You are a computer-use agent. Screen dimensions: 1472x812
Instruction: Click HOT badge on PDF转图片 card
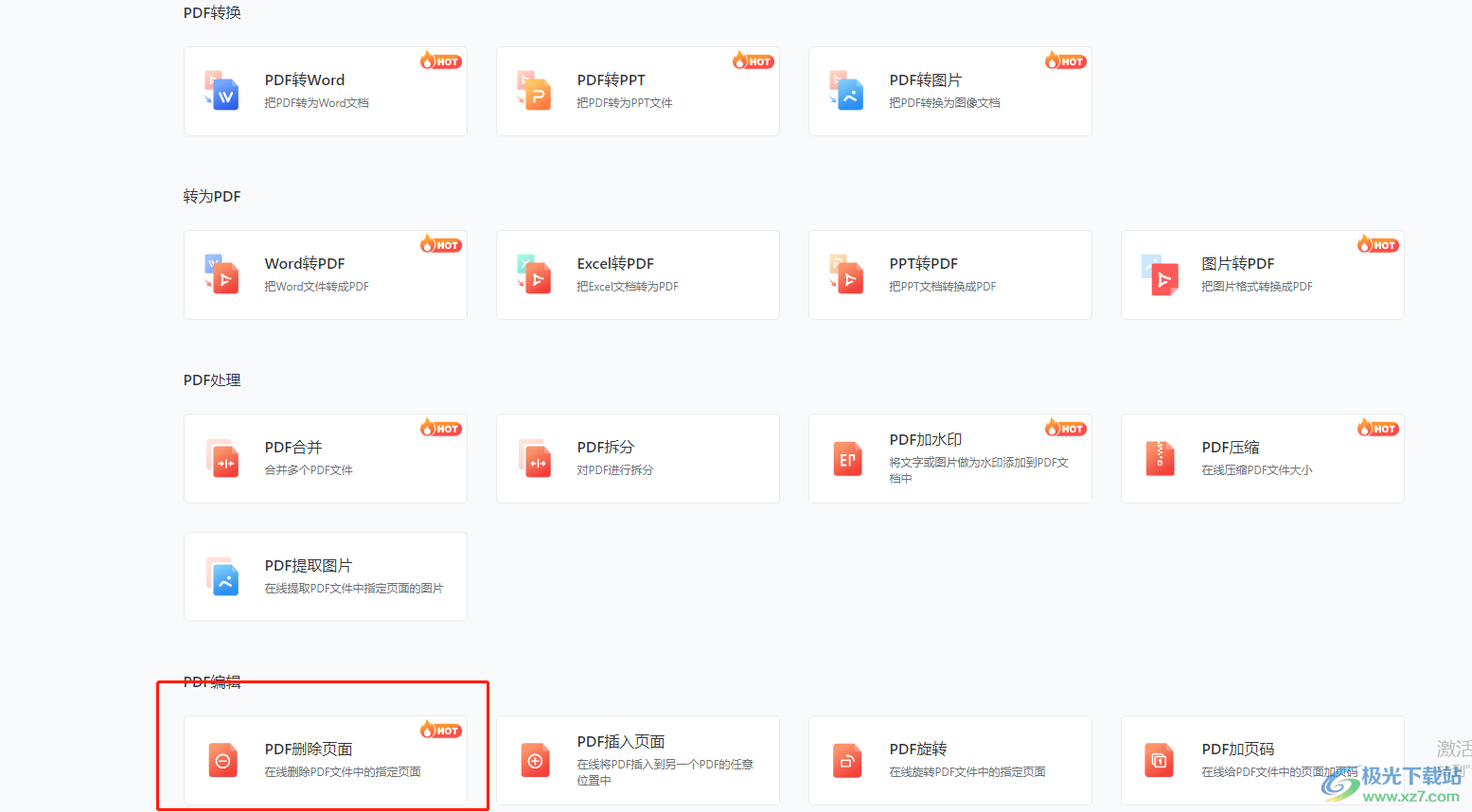pyautogui.click(x=1066, y=61)
